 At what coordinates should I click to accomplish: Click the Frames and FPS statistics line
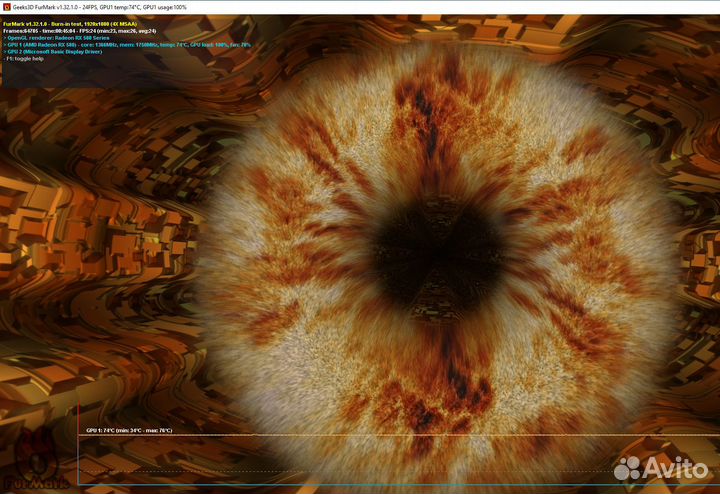point(80,31)
